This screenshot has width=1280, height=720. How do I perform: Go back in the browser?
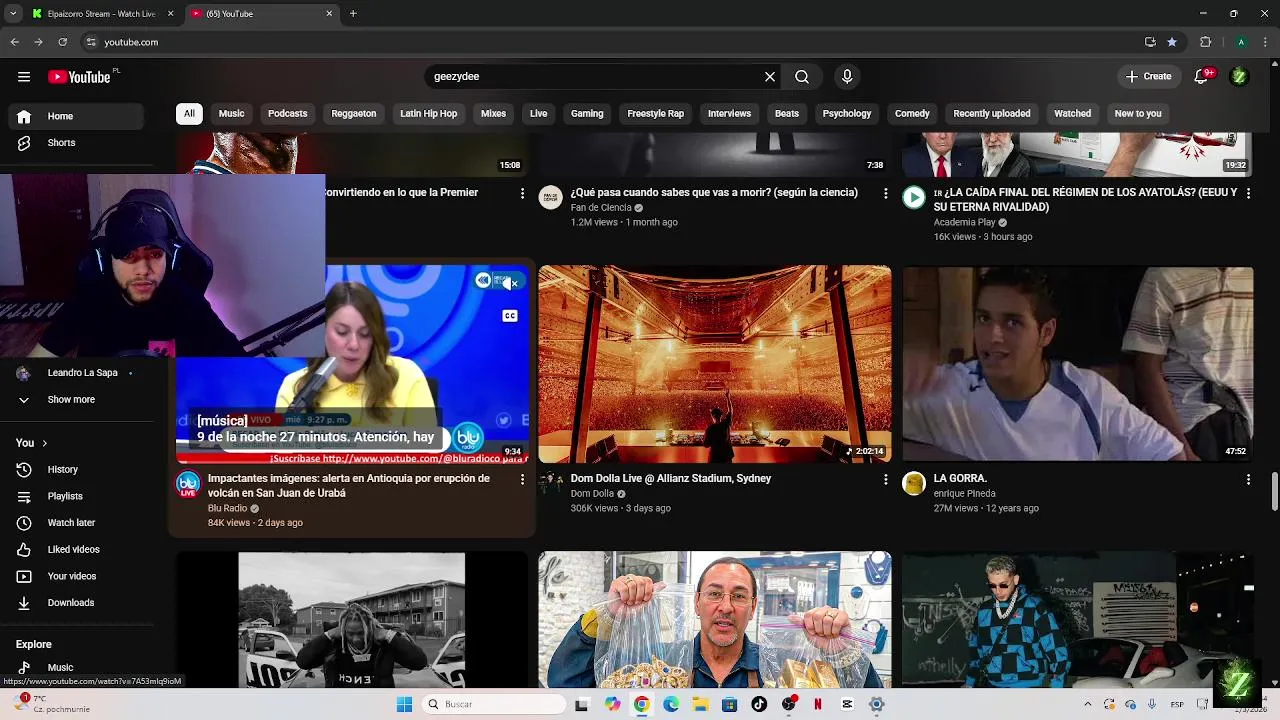(x=14, y=42)
